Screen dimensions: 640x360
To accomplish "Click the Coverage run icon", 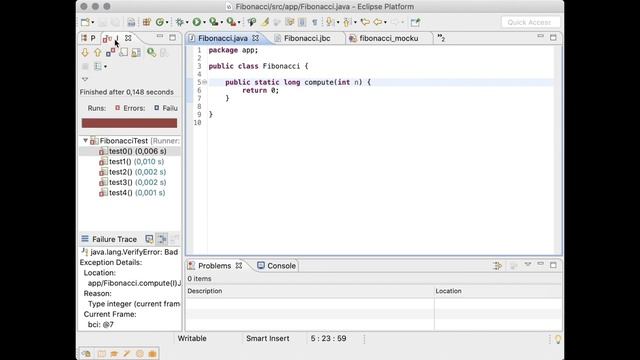I will [x=213, y=22].
